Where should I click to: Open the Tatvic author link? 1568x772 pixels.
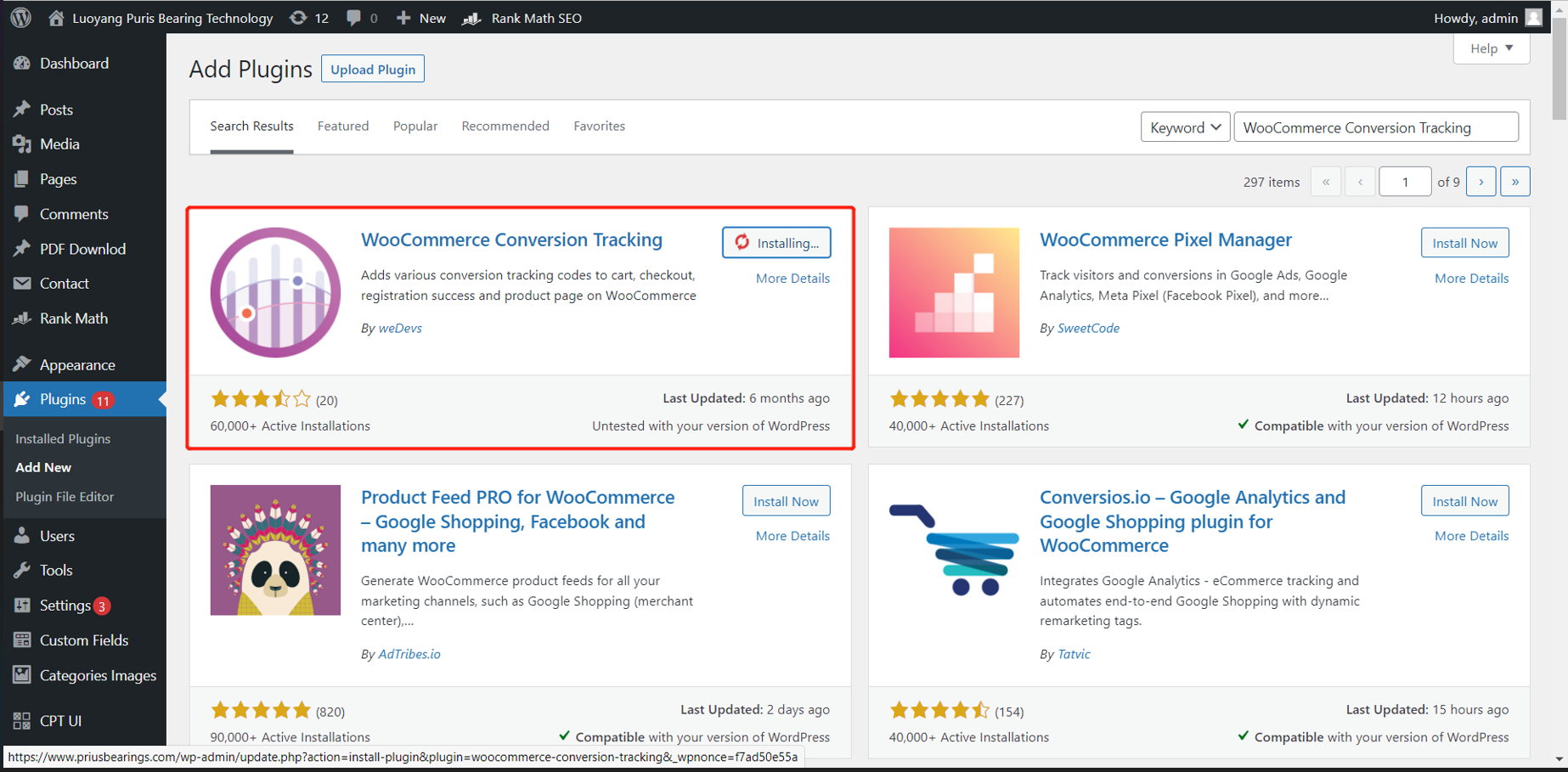1074,654
